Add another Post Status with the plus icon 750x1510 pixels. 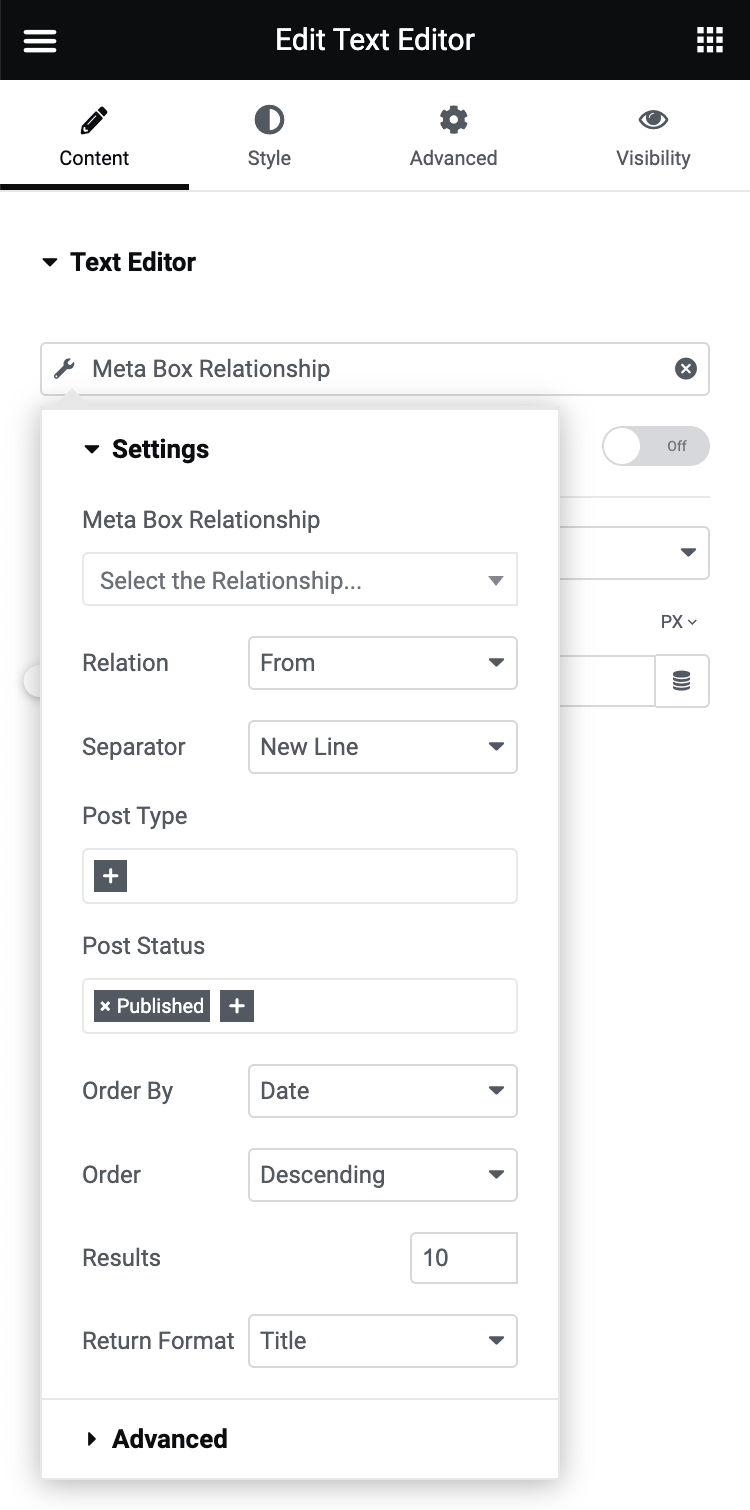click(236, 1007)
